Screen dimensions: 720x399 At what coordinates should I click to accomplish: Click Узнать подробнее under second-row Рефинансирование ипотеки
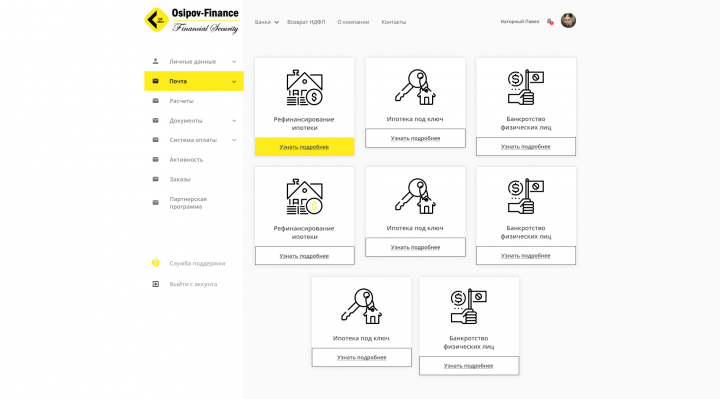point(304,256)
